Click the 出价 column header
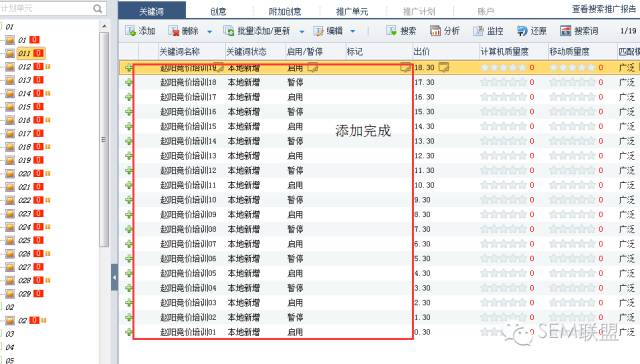The image size is (640, 364). (422, 52)
